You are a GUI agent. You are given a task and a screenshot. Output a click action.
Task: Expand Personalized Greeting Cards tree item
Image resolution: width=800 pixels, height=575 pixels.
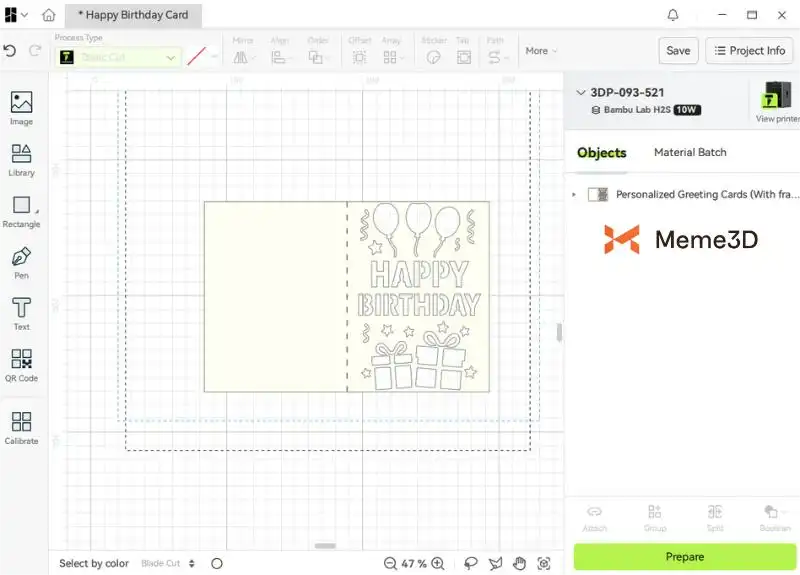click(574, 195)
